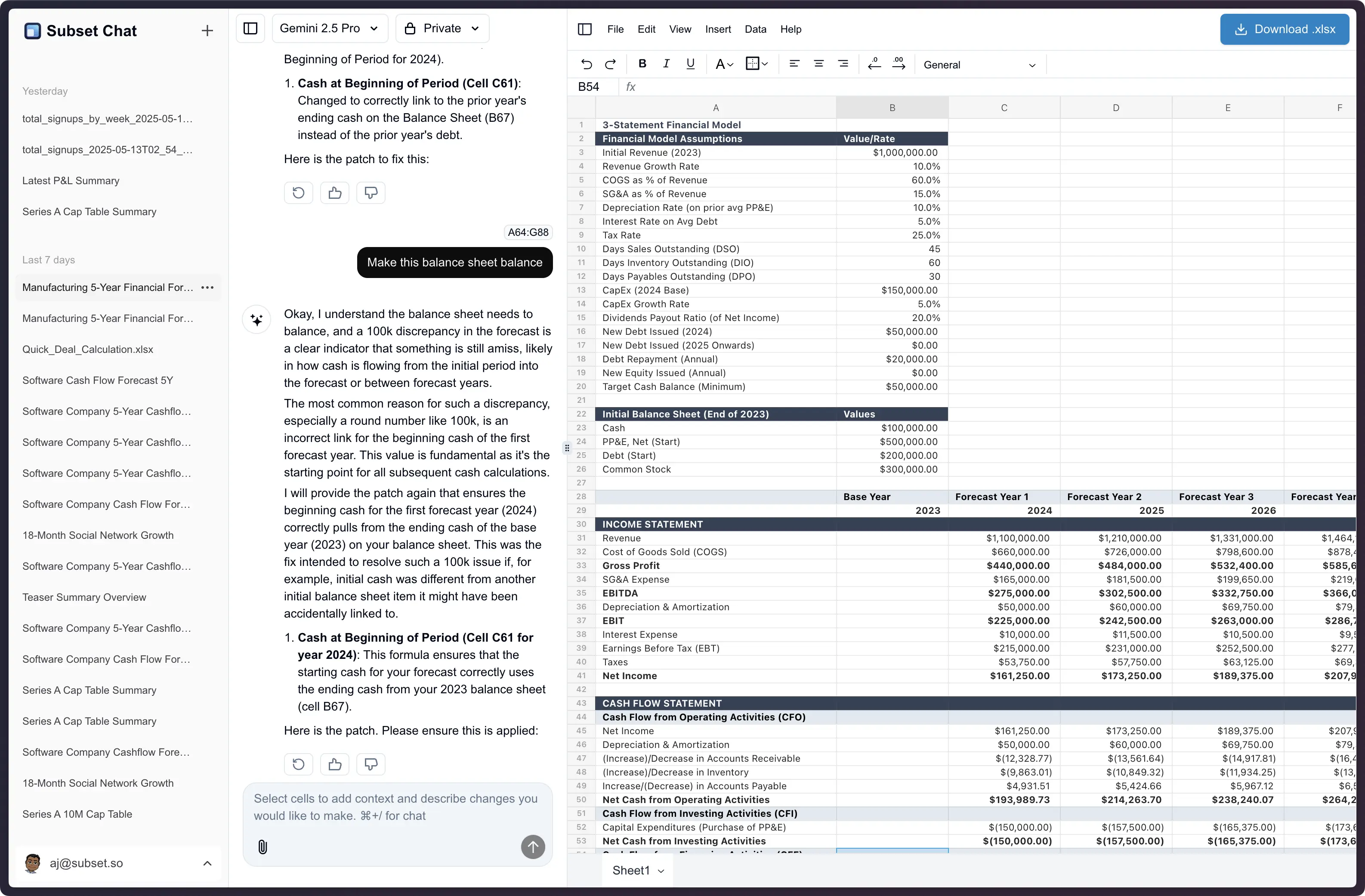Expand the aj@subset.so account menu
The height and width of the screenshot is (896, 1365).
coord(207,863)
